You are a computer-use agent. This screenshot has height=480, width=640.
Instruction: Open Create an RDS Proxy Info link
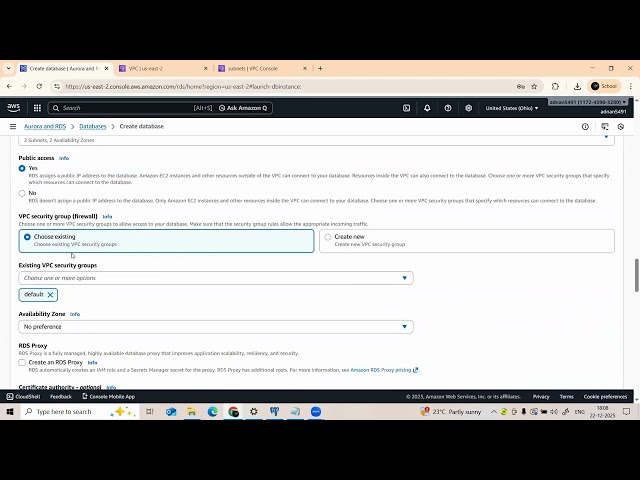(93, 362)
